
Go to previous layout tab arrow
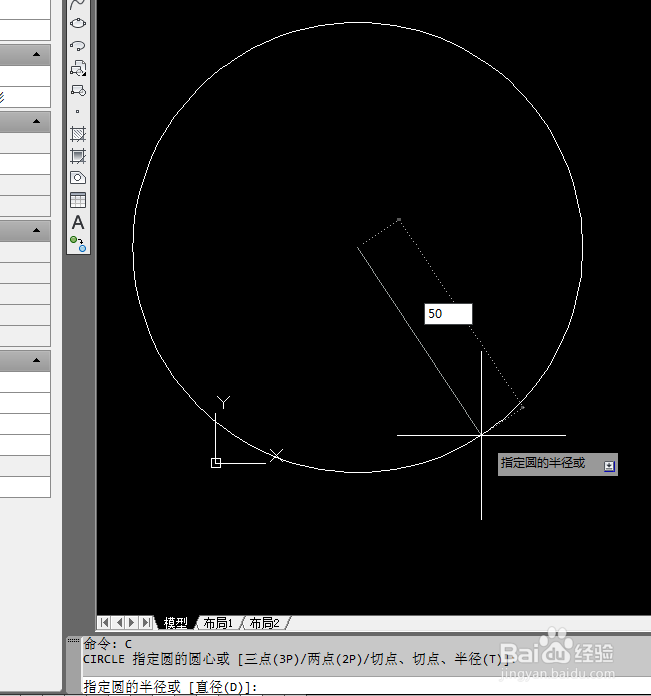(118, 623)
